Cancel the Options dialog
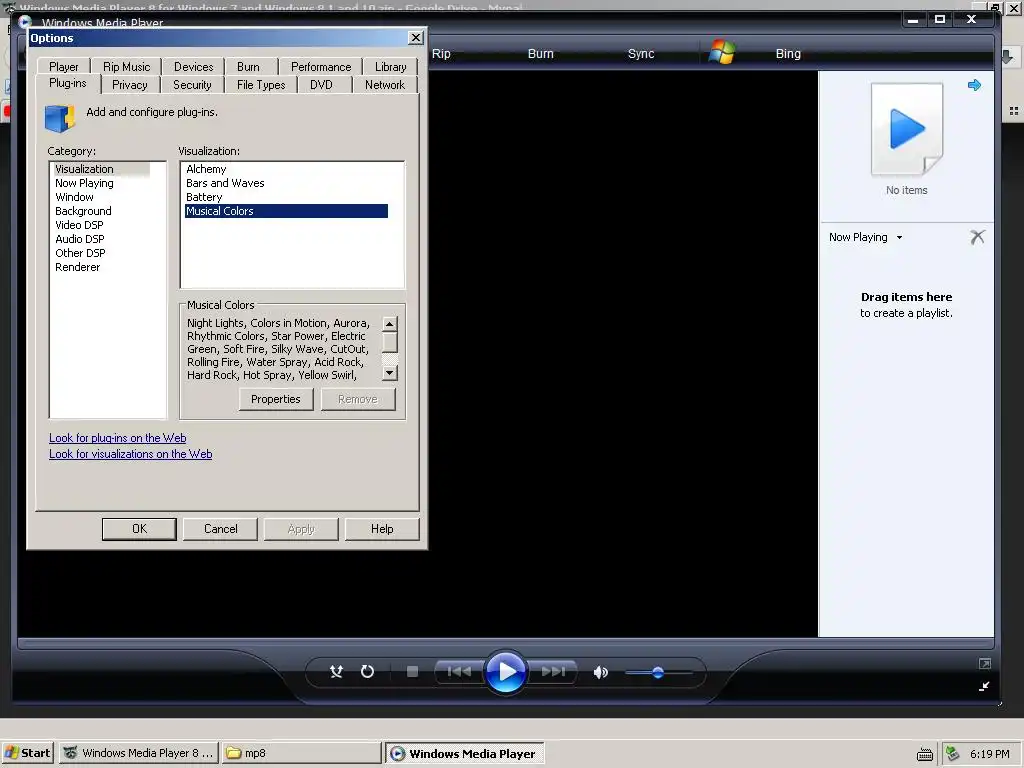Image resolution: width=1024 pixels, height=768 pixels. coord(220,529)
